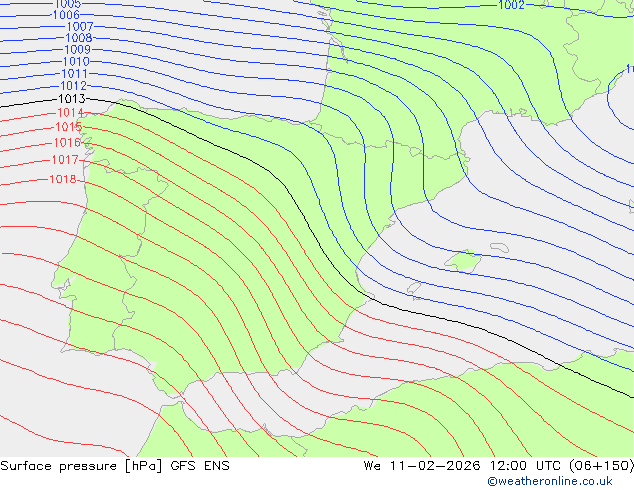Click the 1013 isobar label

72,99
